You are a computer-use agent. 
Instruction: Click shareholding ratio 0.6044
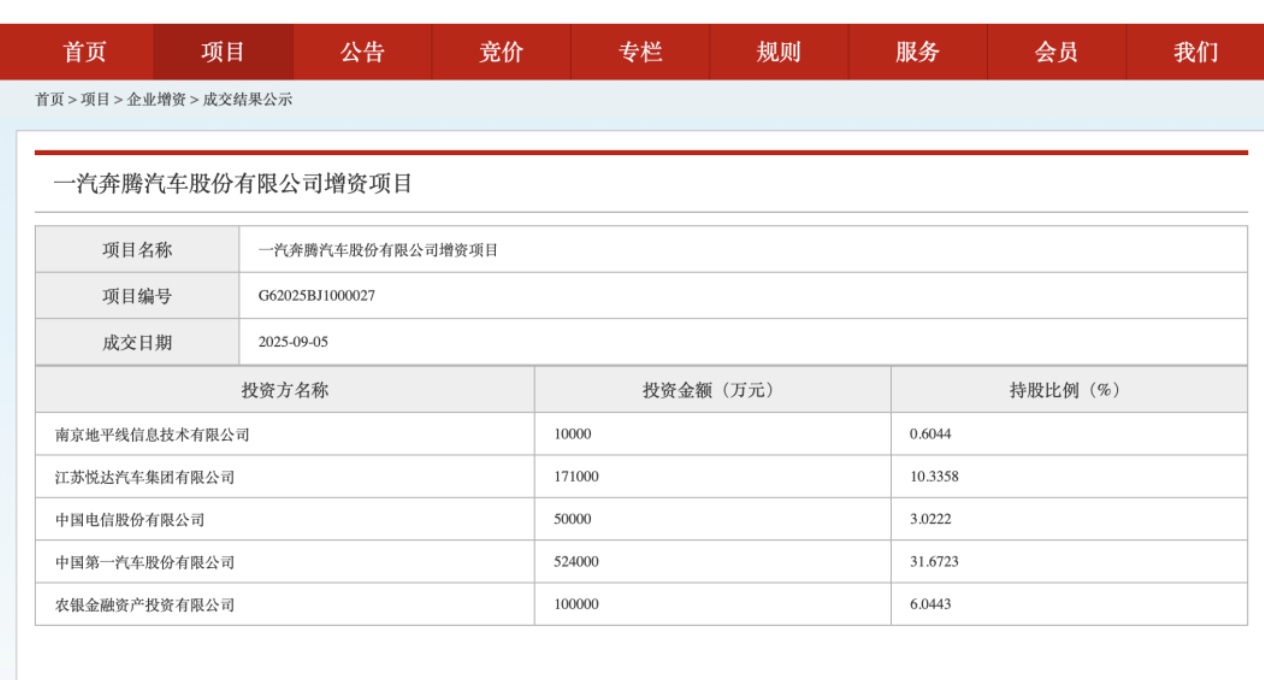(930, 435)
